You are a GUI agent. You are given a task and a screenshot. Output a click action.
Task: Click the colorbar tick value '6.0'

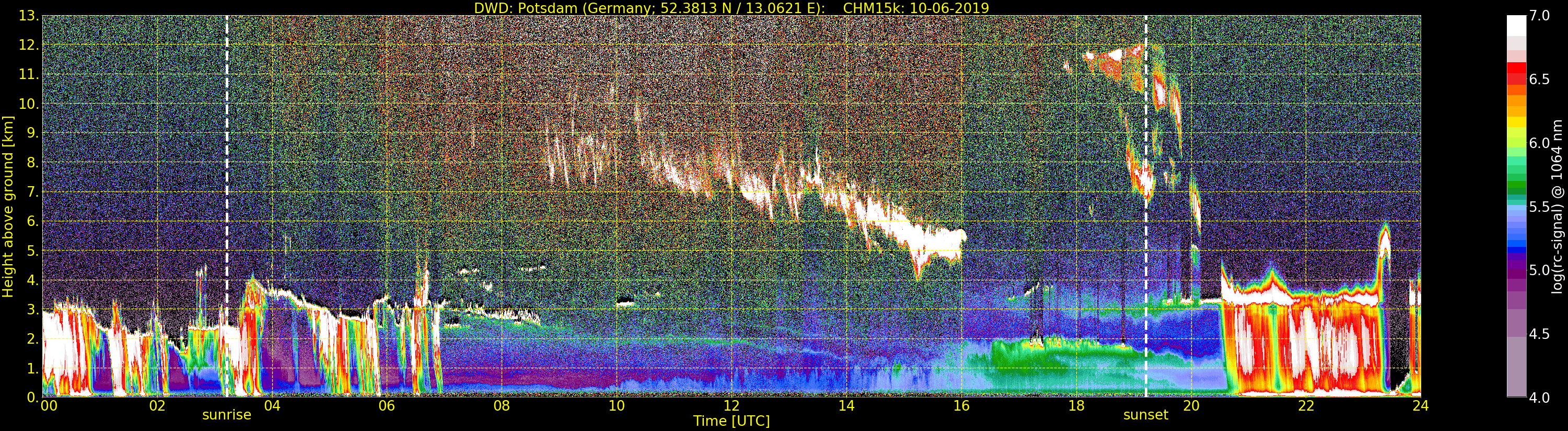[x=1539, y=143]
